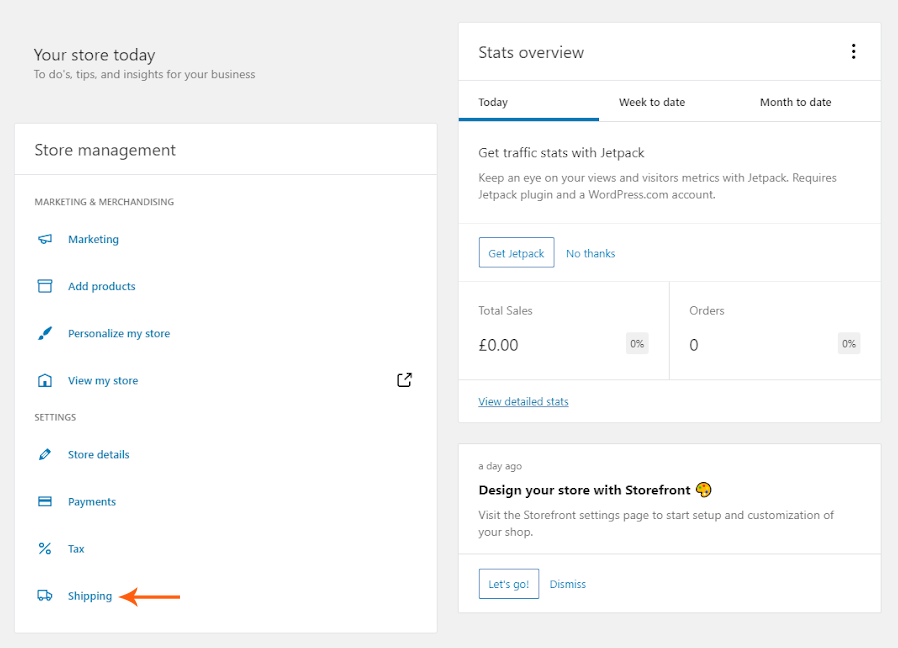Image resolution: width=898 pixels, height=648 pixels.
Task: Open the View detailed stats link
Action: pos(523,402)
